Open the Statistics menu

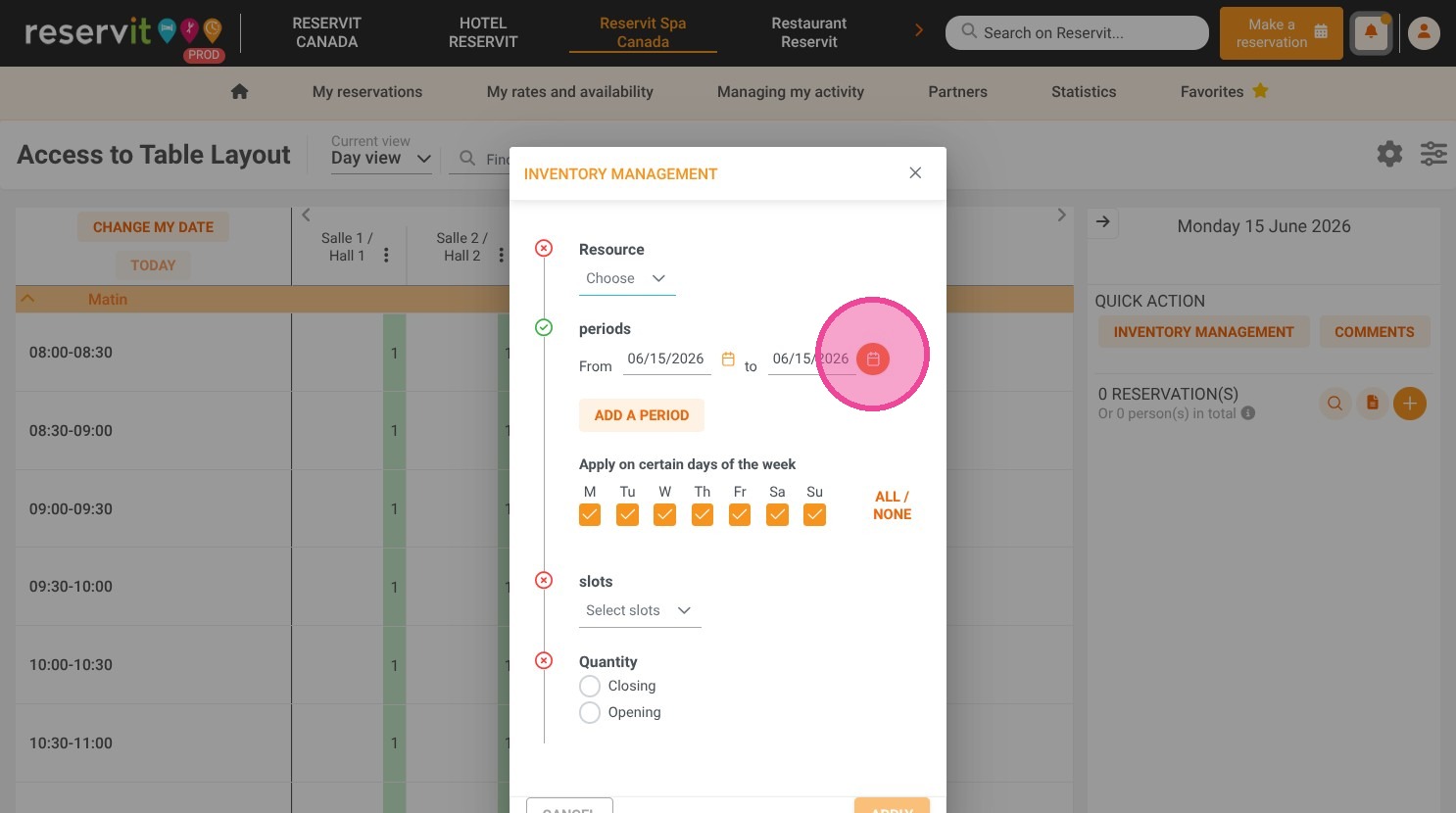point(1084,91)
